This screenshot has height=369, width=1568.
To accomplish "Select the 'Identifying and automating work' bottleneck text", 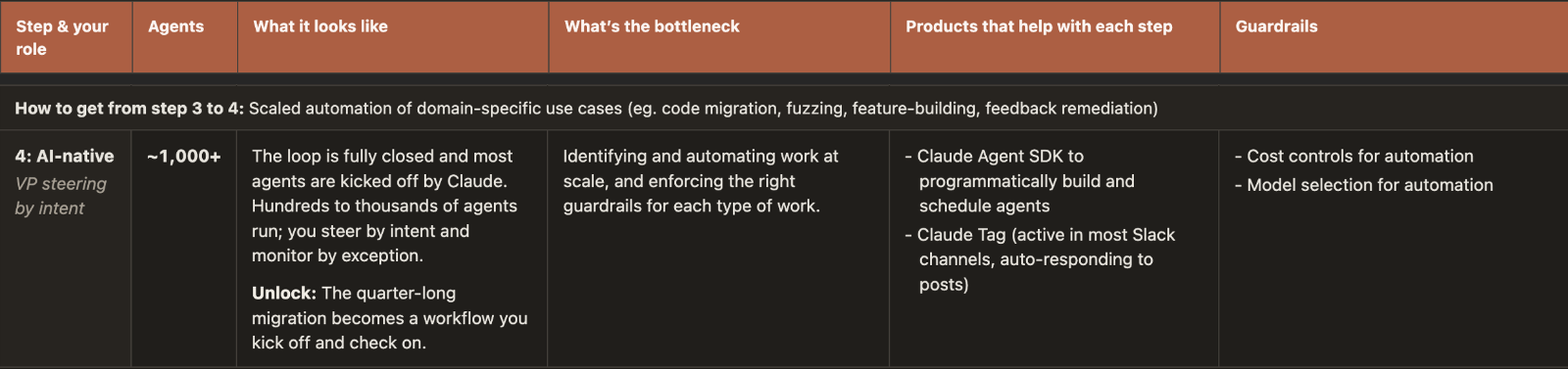I will (701, 181).
